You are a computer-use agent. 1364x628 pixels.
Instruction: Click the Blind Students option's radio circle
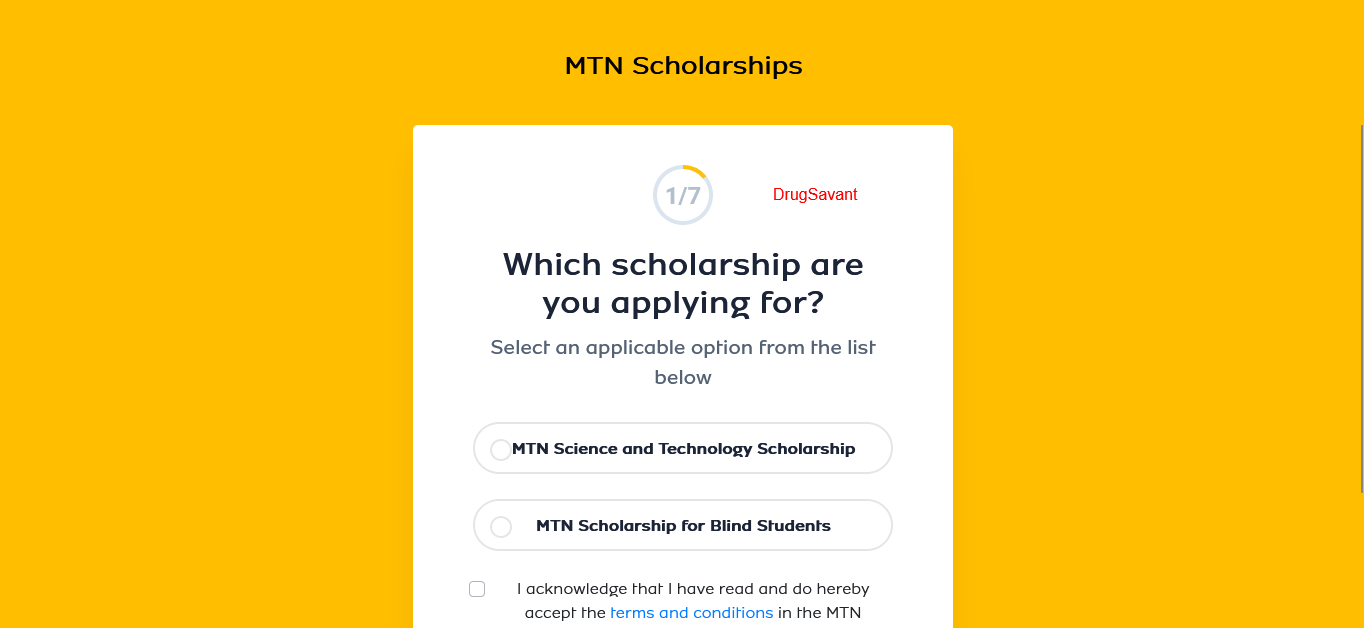point(501,524)
